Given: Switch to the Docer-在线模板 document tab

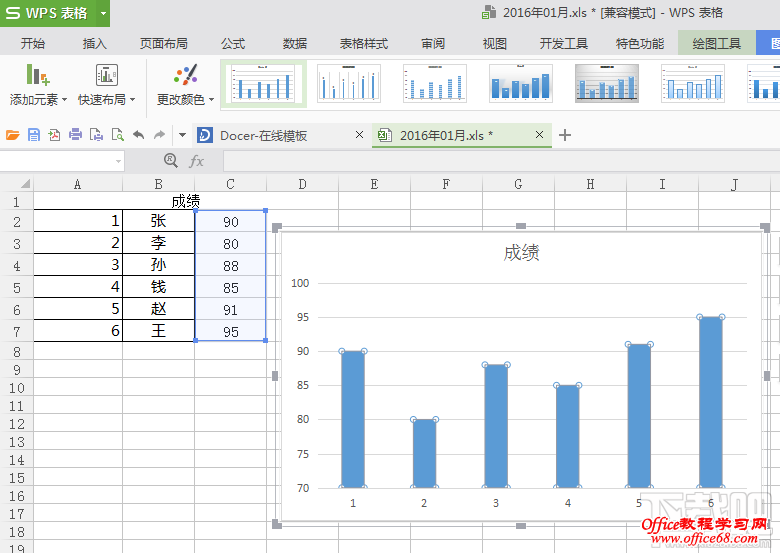Looking at the screenshot, I should coord(263,136).
